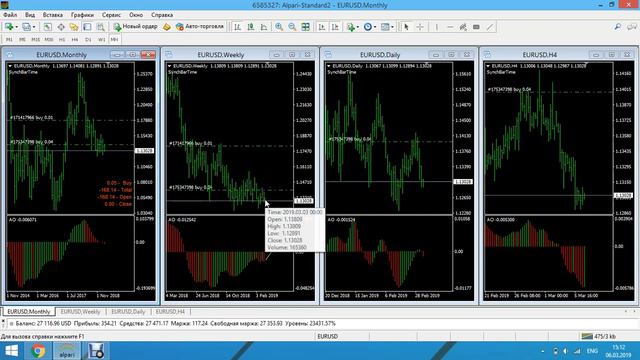Click the Новый ордер button
640x360 pixels.
tap(136, 27)
